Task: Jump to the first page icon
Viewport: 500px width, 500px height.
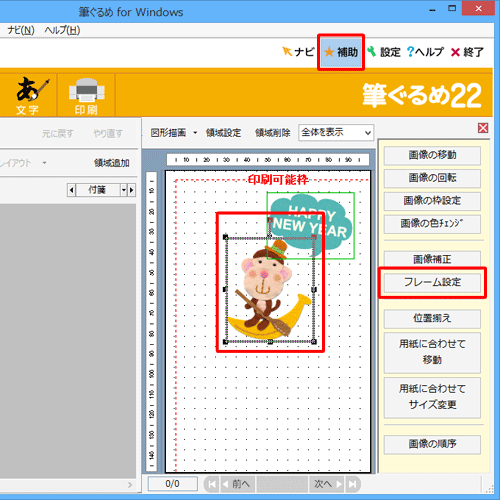Action: pos(212,484)
